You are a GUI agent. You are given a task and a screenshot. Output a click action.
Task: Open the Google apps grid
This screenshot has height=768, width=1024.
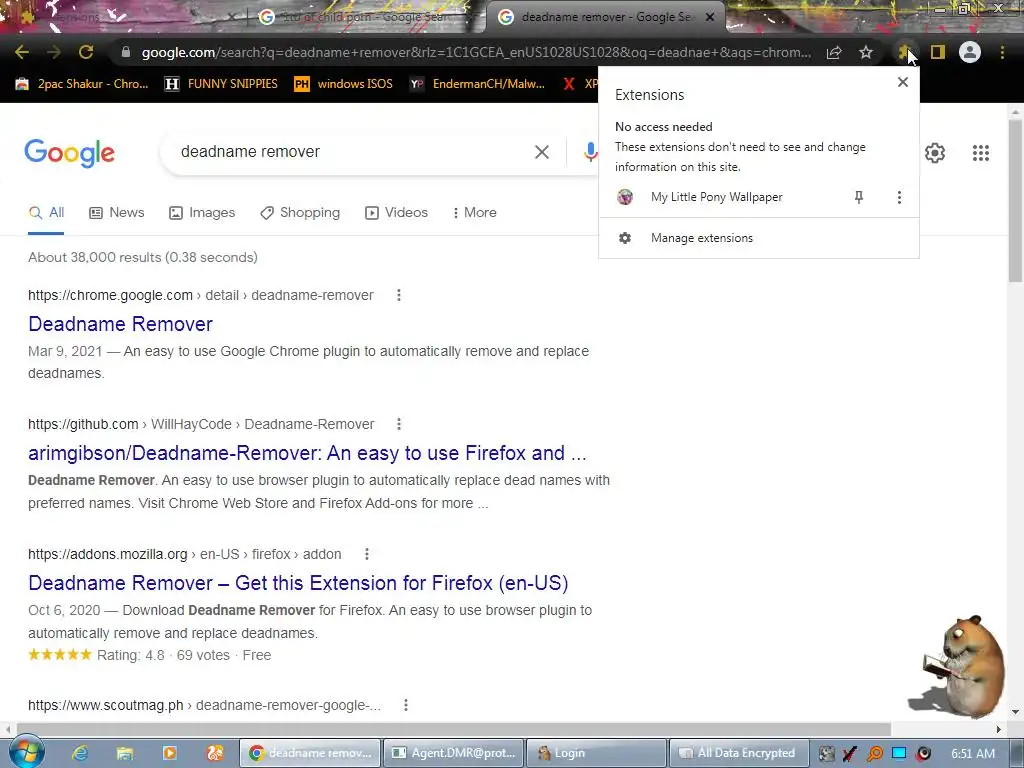pyautogui.click(x=980, y=153)
